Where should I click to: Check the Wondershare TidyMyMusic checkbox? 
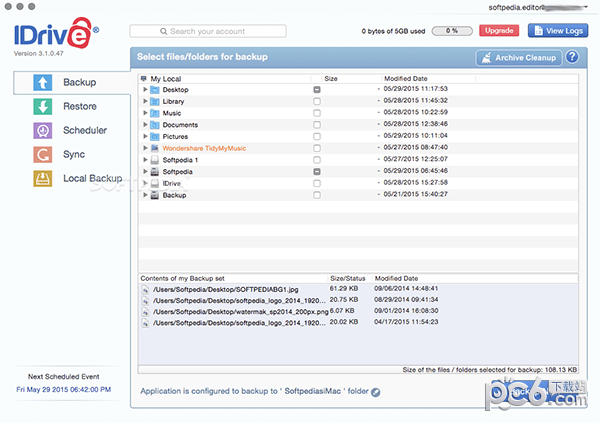317,148
